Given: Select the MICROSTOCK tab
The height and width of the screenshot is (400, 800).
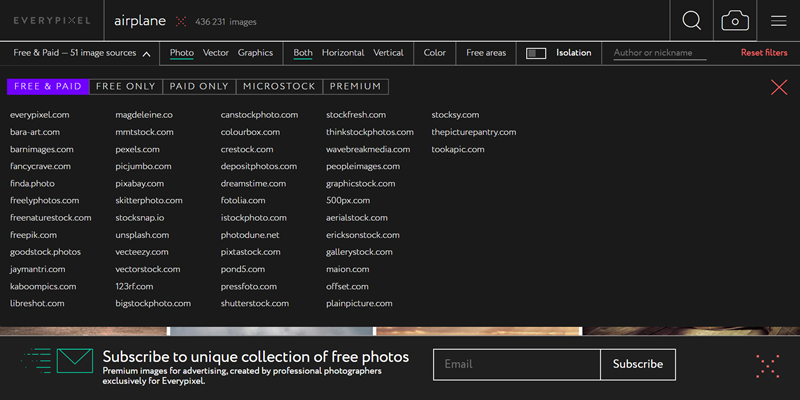Looking at the screenshot, I should pos(279,87).
